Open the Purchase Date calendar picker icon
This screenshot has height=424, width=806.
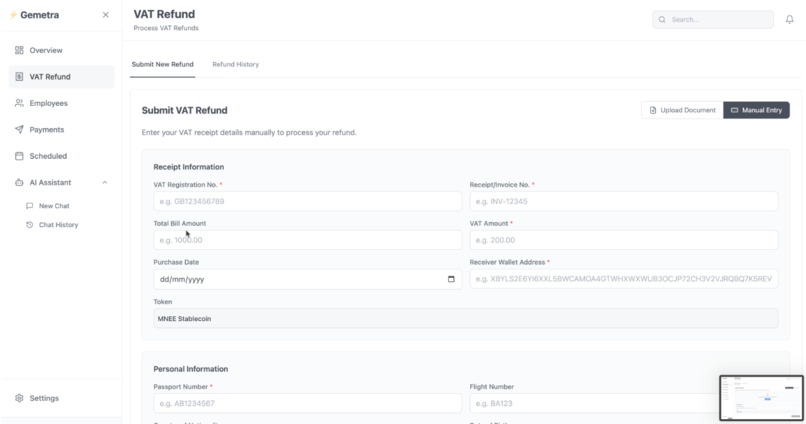click(x=451, y=279)
